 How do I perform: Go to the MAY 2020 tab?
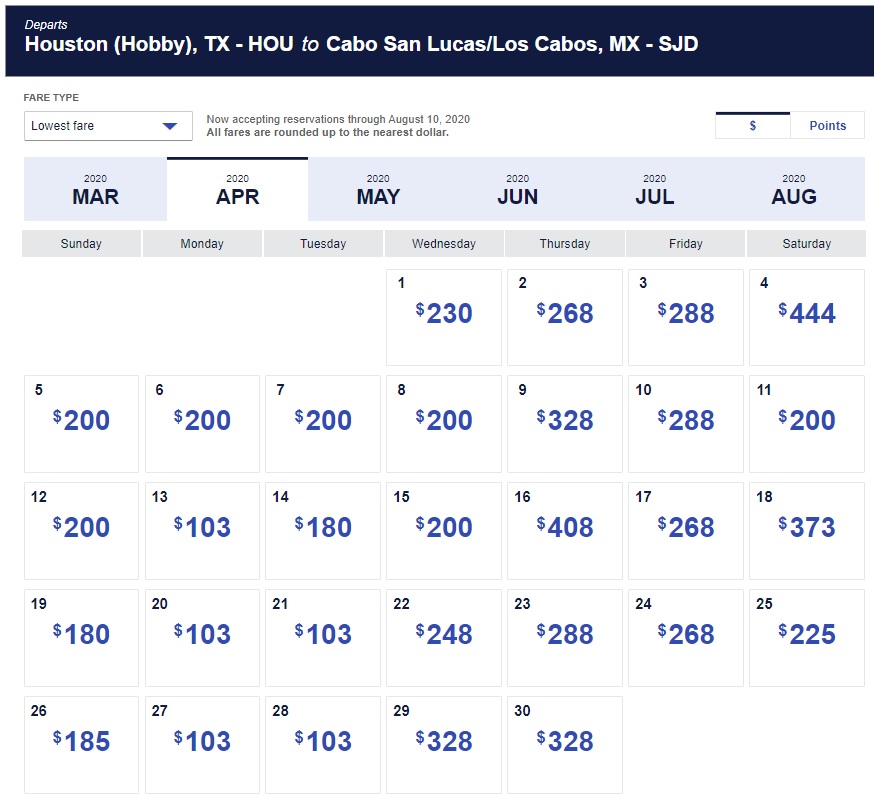(378, 189)
